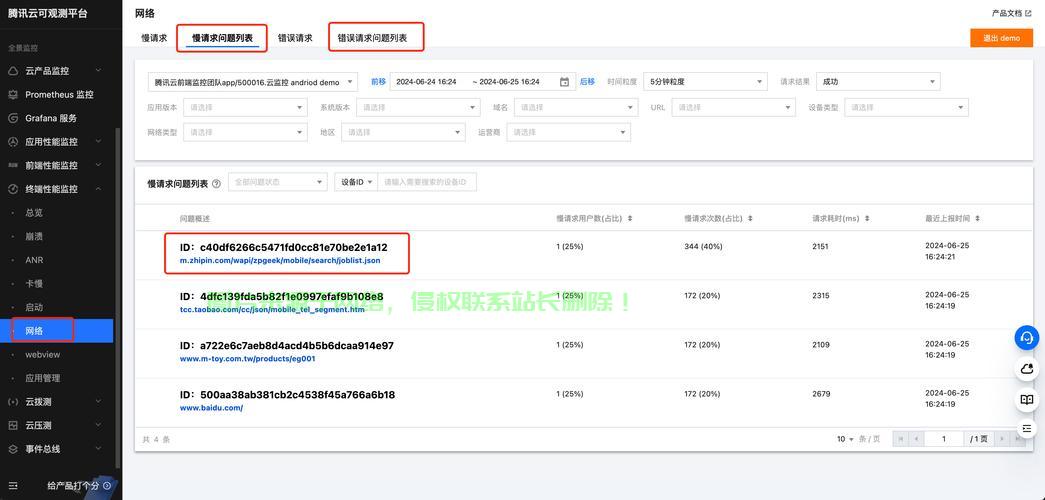Open the m.zhipin.com joblist.json URL link
Viewport: 1045px width, 500px height.
280,261
